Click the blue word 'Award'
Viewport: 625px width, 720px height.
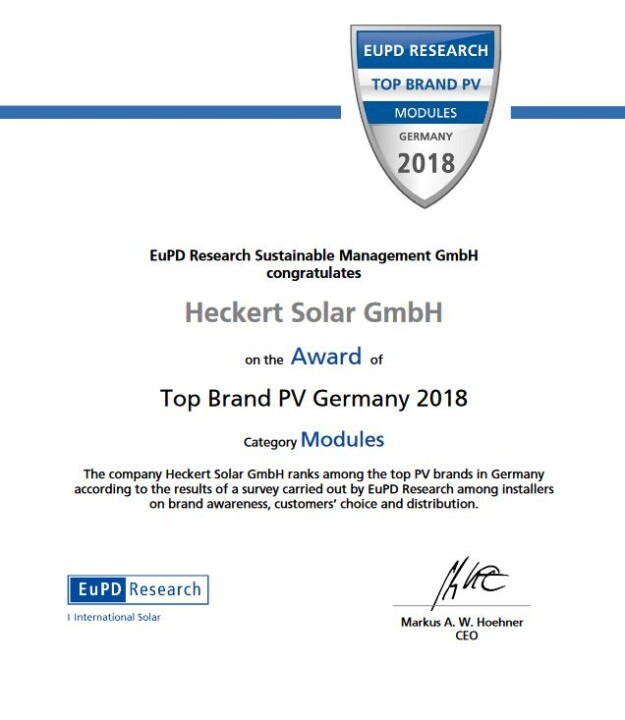[x=326, y=356]
